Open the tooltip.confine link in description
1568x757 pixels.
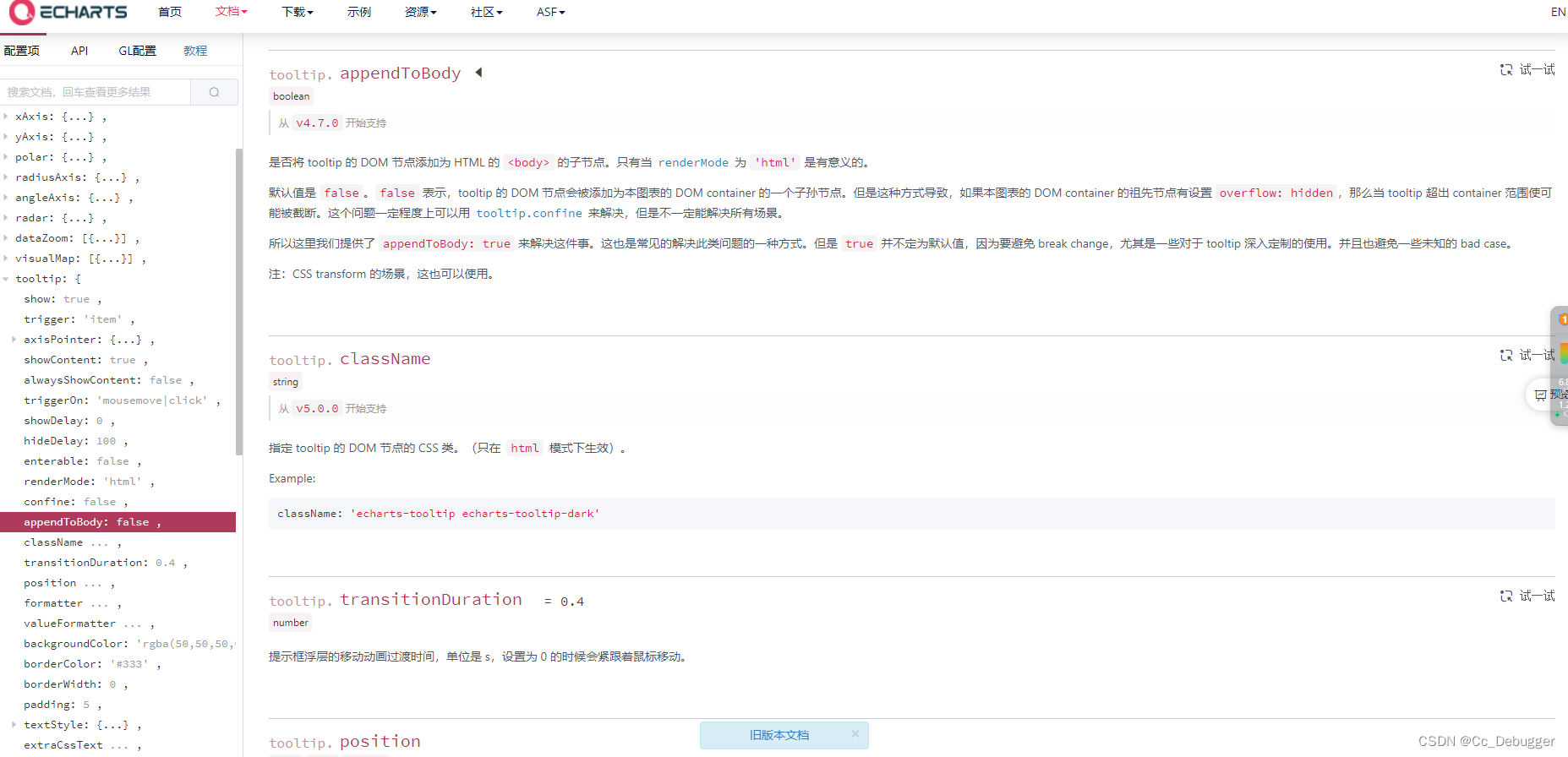(x=529, y=213)
